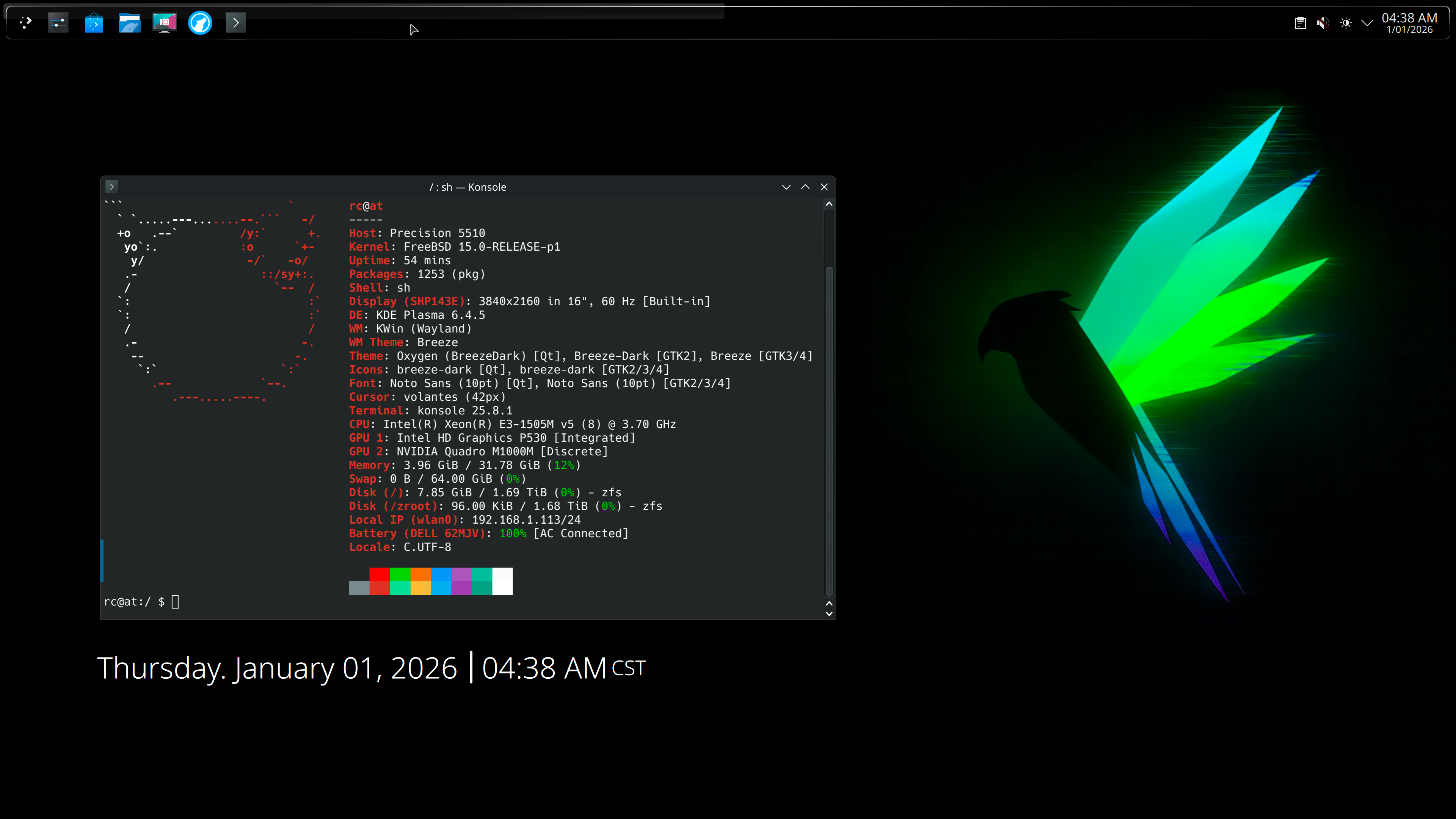Launch Spectacle screenshot tool icon
Viewport: 1456px width, 819px height.
point(165,23)
